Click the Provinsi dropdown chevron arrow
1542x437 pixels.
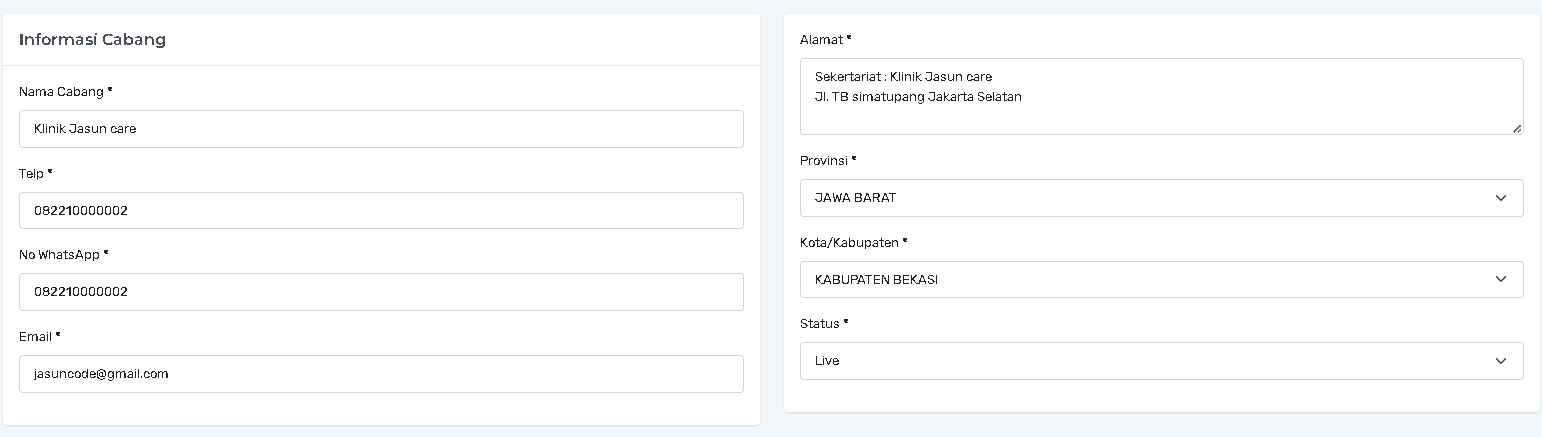click(1500, 198)
